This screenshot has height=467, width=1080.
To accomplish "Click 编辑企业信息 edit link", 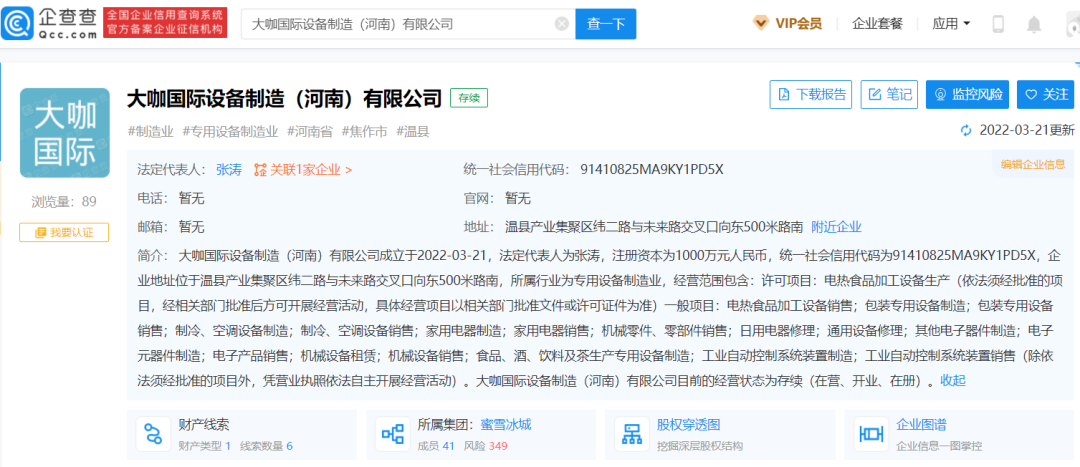I will (x=1032, y=164).
